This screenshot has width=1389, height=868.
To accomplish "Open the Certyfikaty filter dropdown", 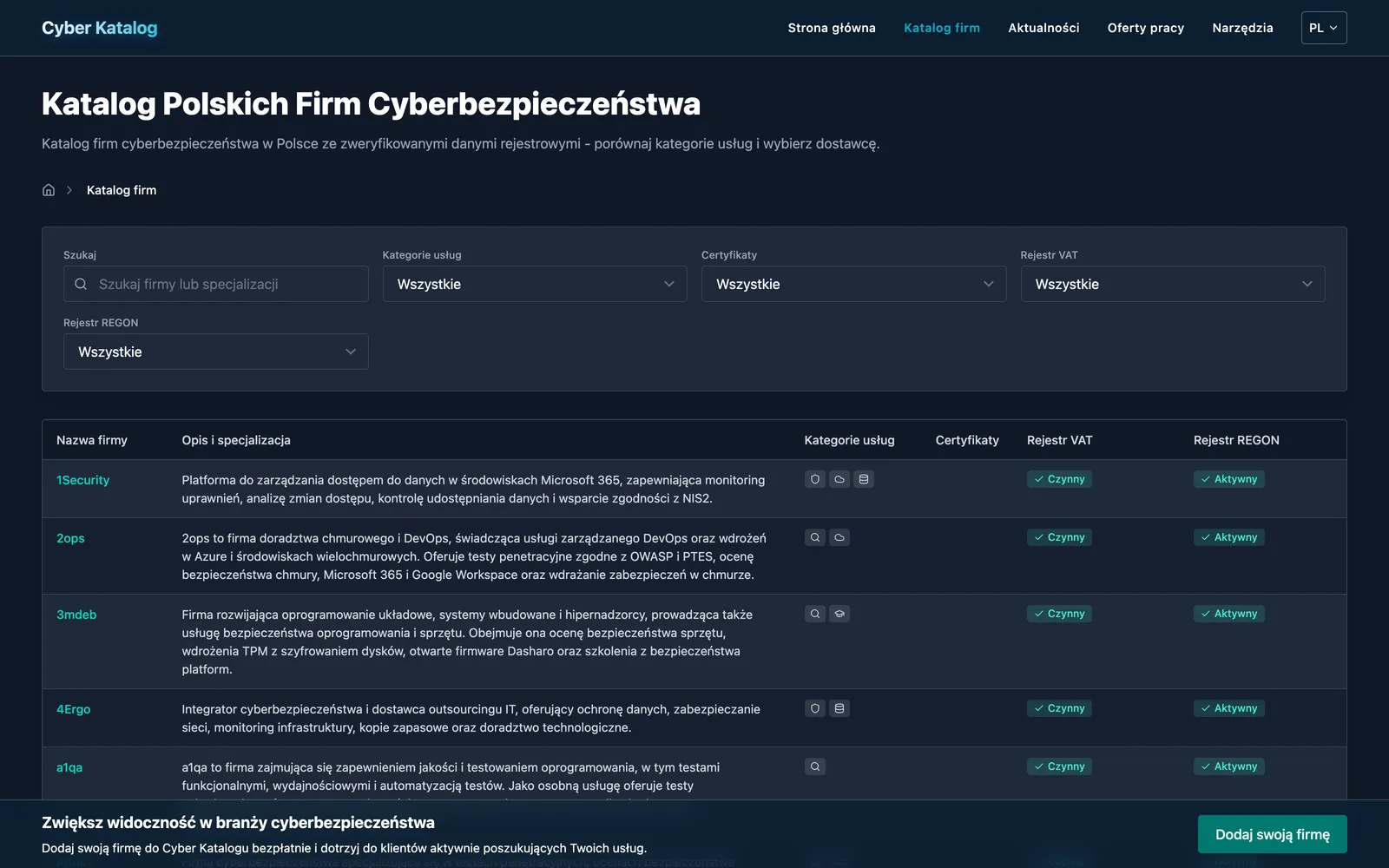I will coord(853,284).
